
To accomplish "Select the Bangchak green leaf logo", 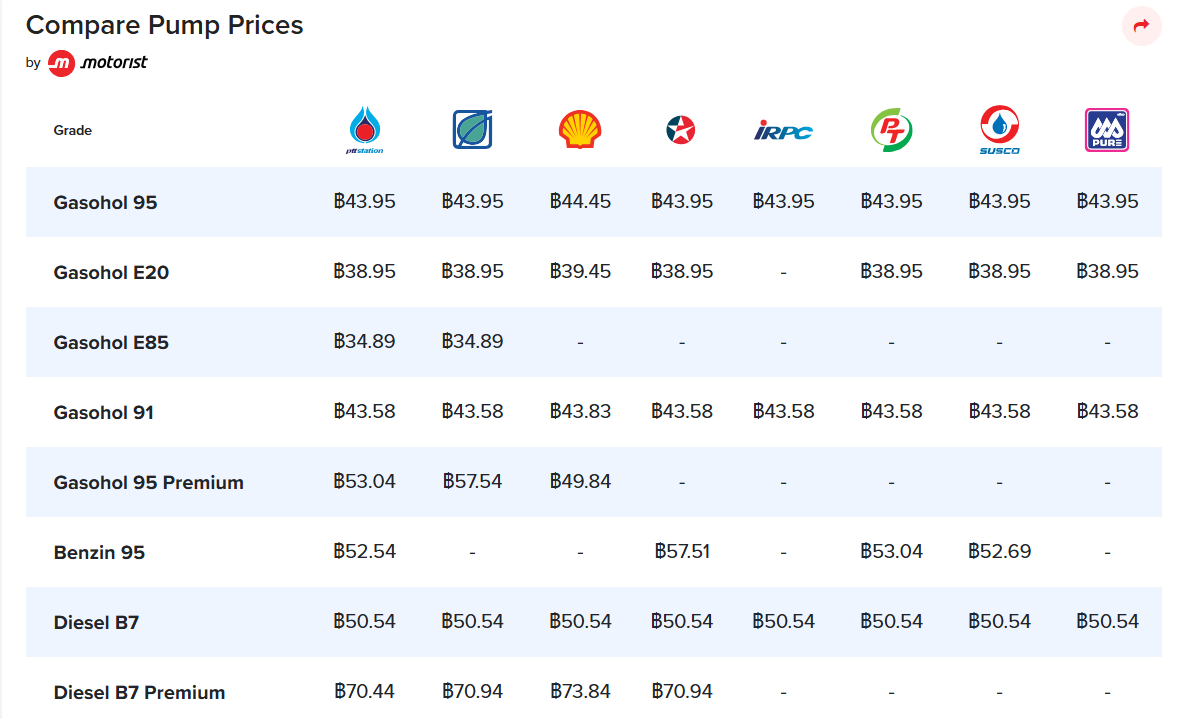I will coord(472,129).
